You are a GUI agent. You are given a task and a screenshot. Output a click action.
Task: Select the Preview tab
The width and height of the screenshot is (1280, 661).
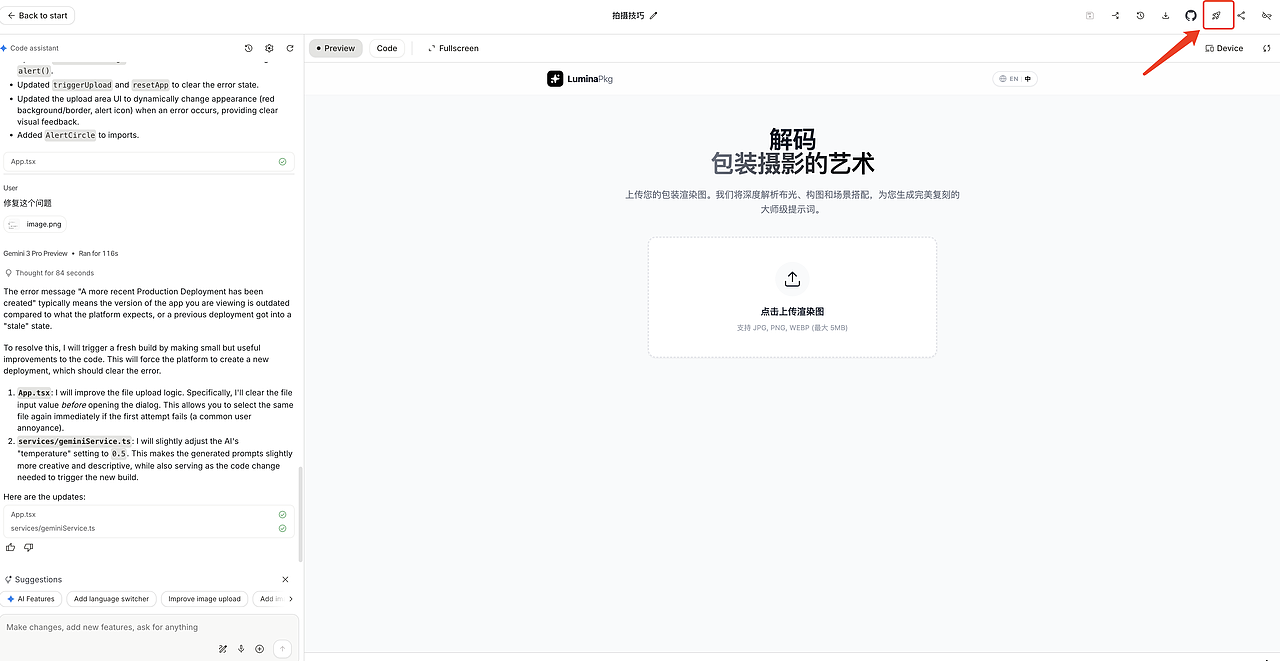tap(335, 47)
